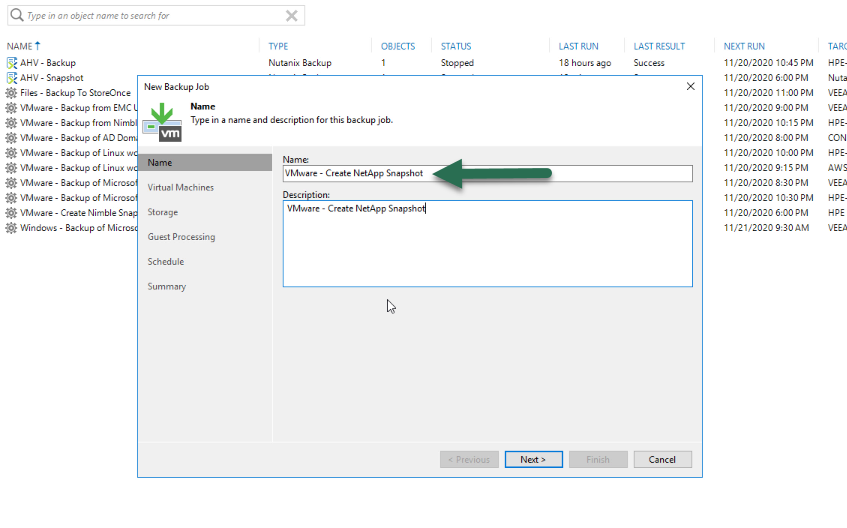Open the Storage wizard step
This screenshot has height=528, width=847.
[163, 212]
